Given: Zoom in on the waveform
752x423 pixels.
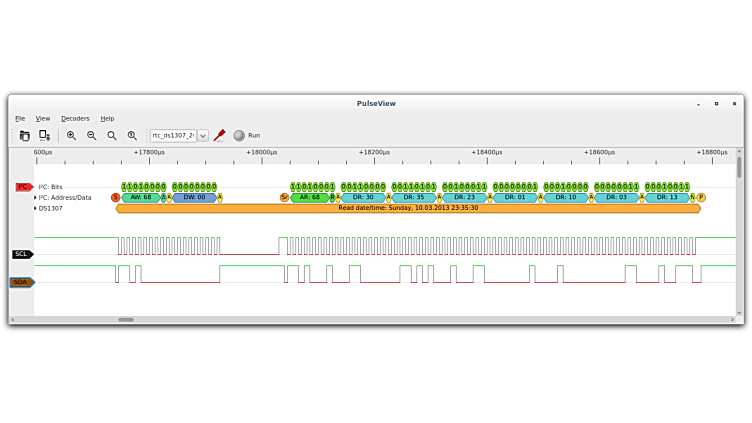Looking at the screenshot, I should (x=71, y=136).
